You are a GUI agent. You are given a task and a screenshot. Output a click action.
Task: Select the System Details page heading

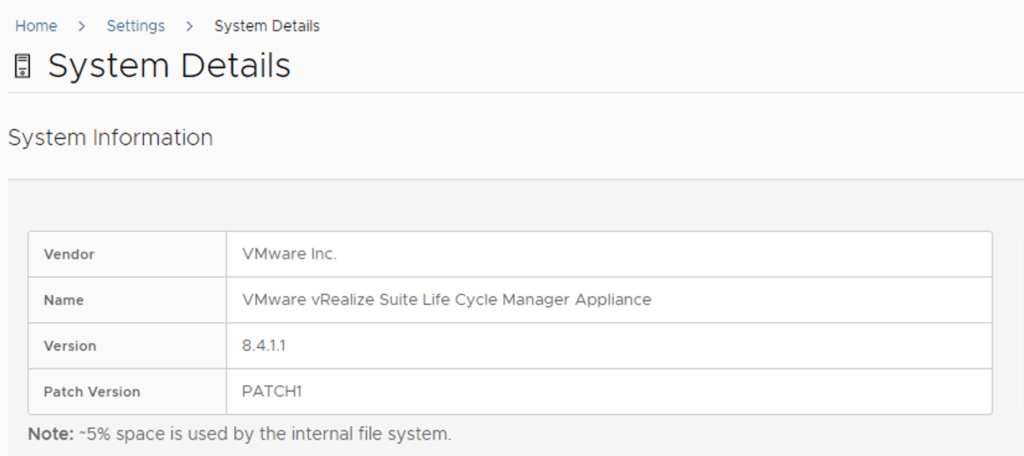click(169, 66)
